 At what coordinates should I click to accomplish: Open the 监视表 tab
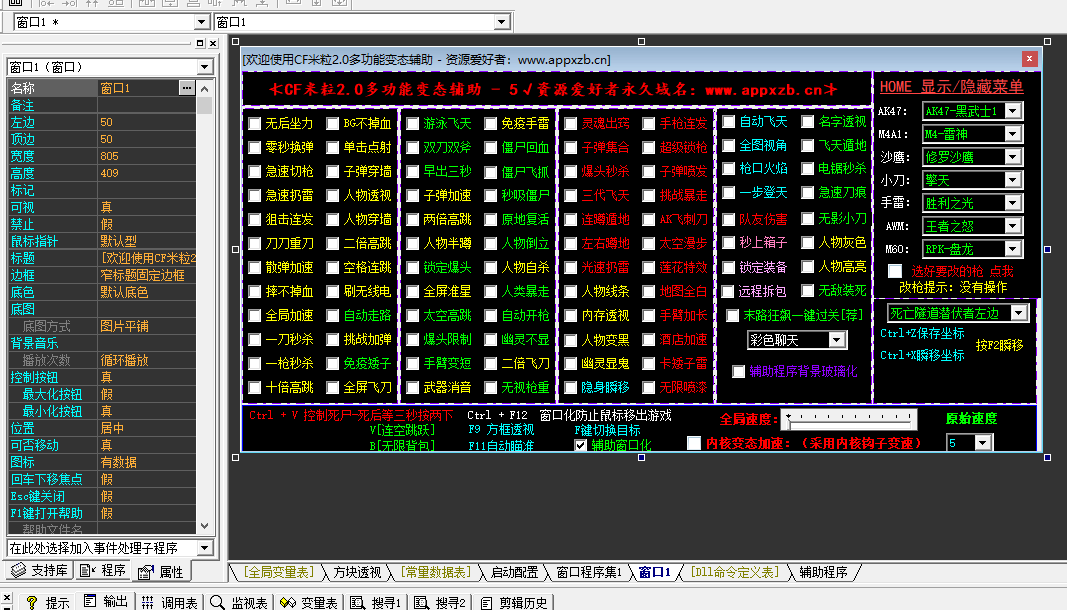coord(238,602)
